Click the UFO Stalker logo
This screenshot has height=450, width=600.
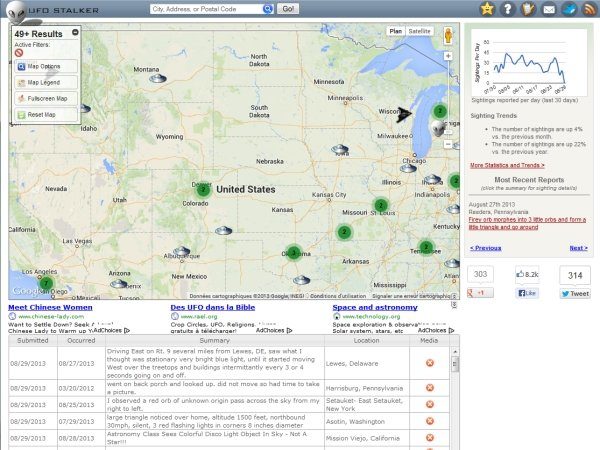[x=53, y=10]
